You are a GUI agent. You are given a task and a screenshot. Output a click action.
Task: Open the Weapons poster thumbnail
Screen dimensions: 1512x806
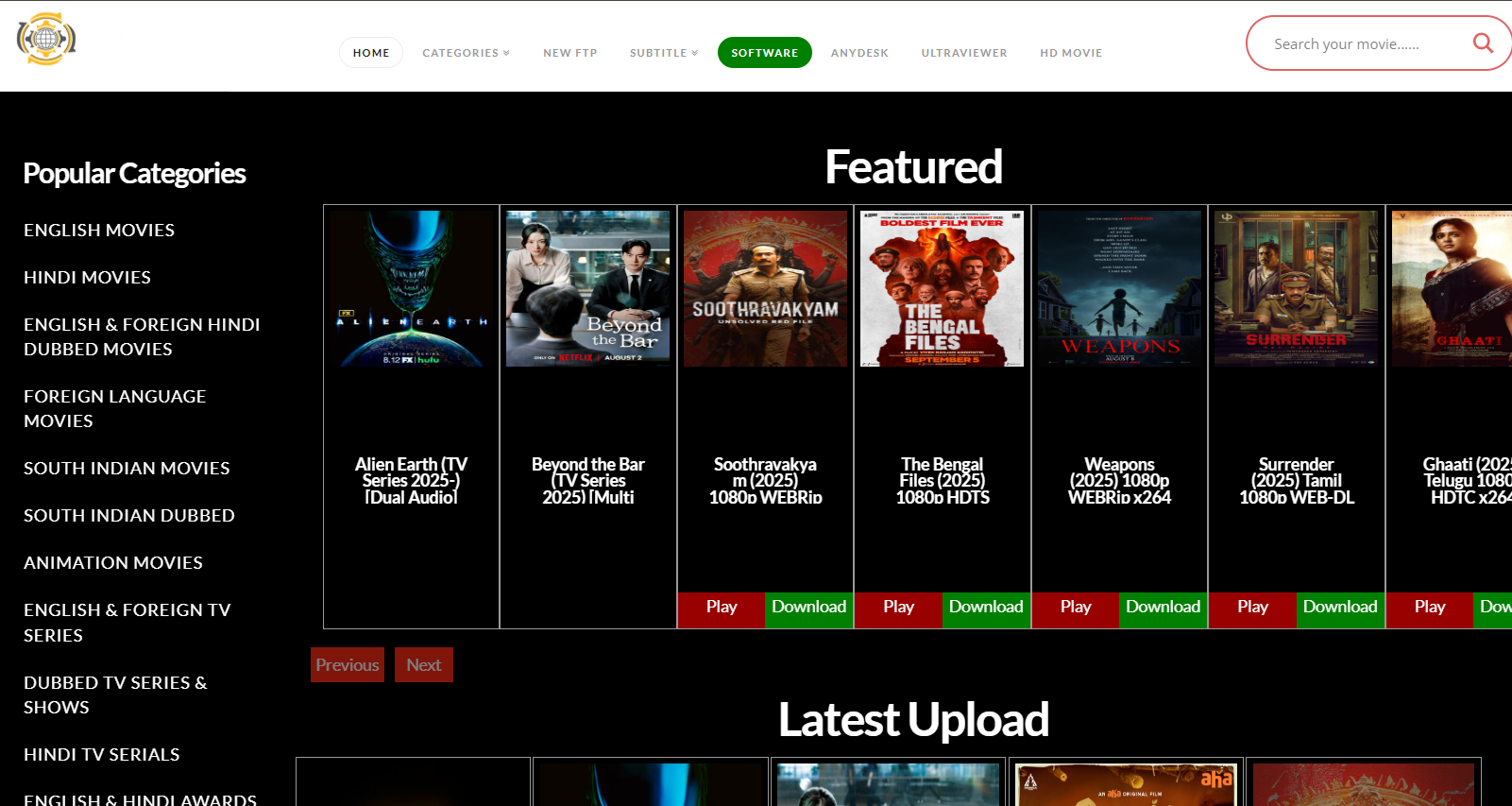[x=1119, y=288]
